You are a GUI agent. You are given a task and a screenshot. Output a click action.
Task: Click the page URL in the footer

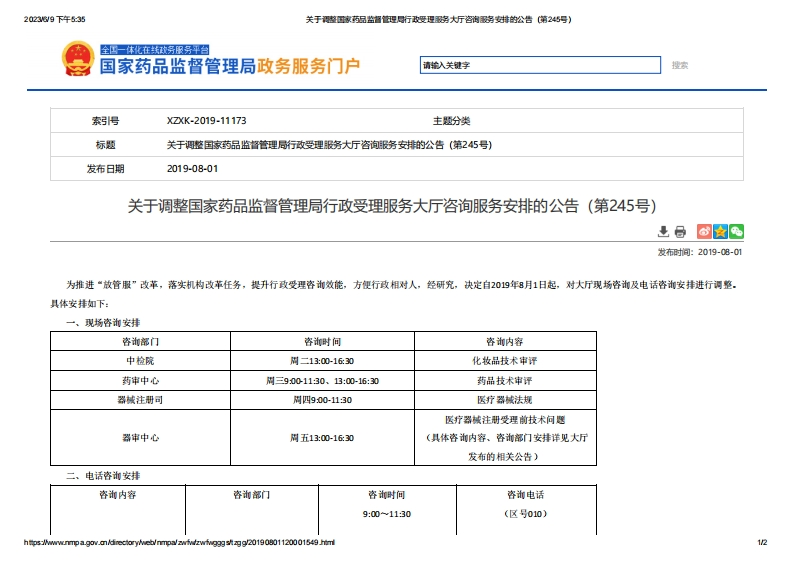click(180, 543)
